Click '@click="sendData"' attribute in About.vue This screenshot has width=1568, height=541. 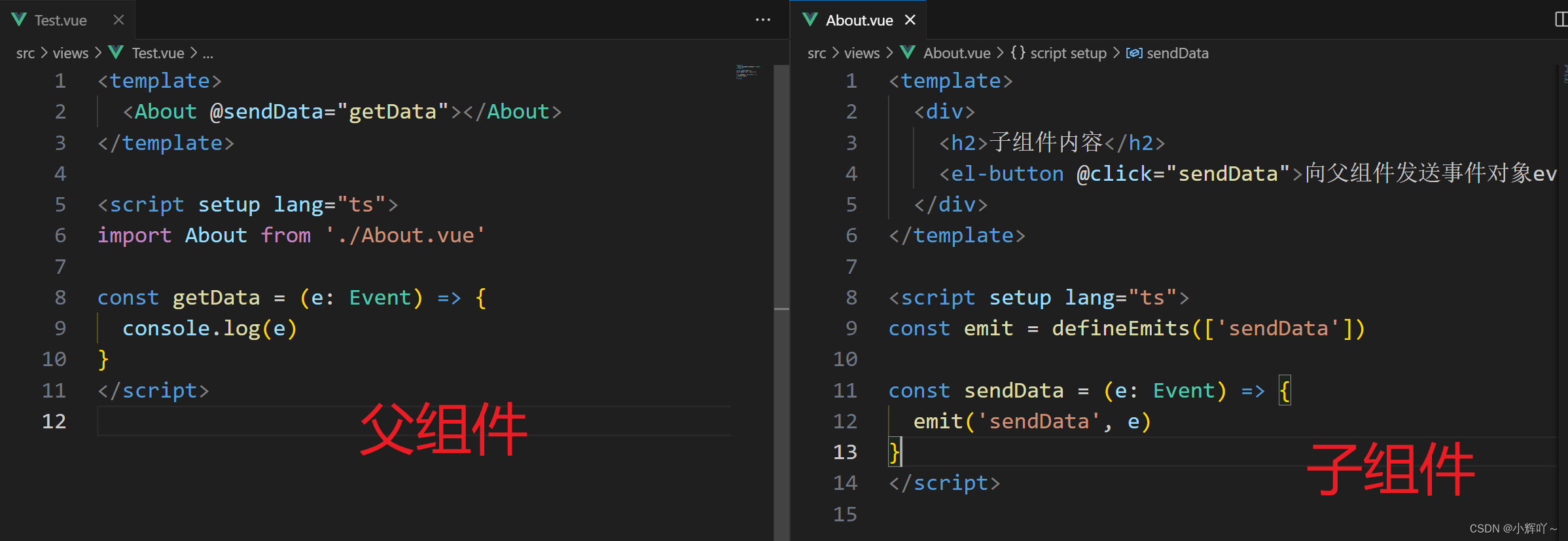click(x=1183, y=174)
